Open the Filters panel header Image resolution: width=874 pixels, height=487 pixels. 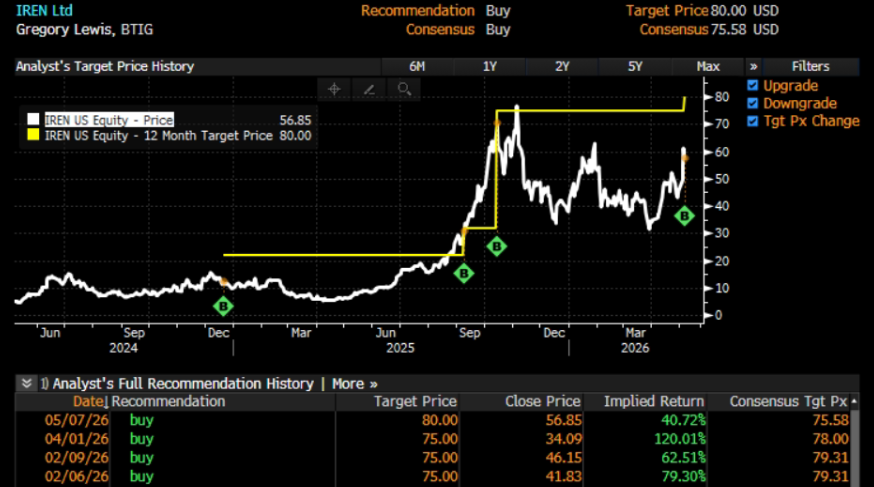tap(810, 66)
